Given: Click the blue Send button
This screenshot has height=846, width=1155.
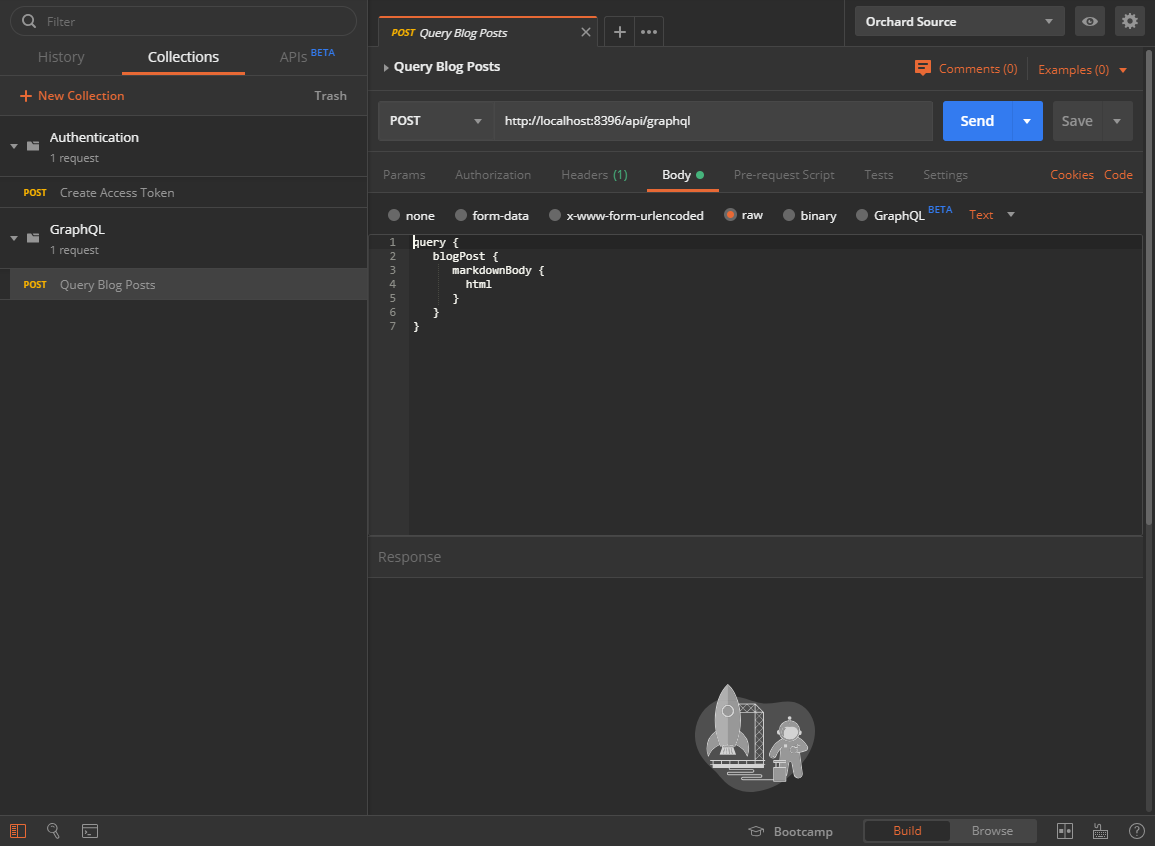Looking at the screenshot, I should [977, 121].
